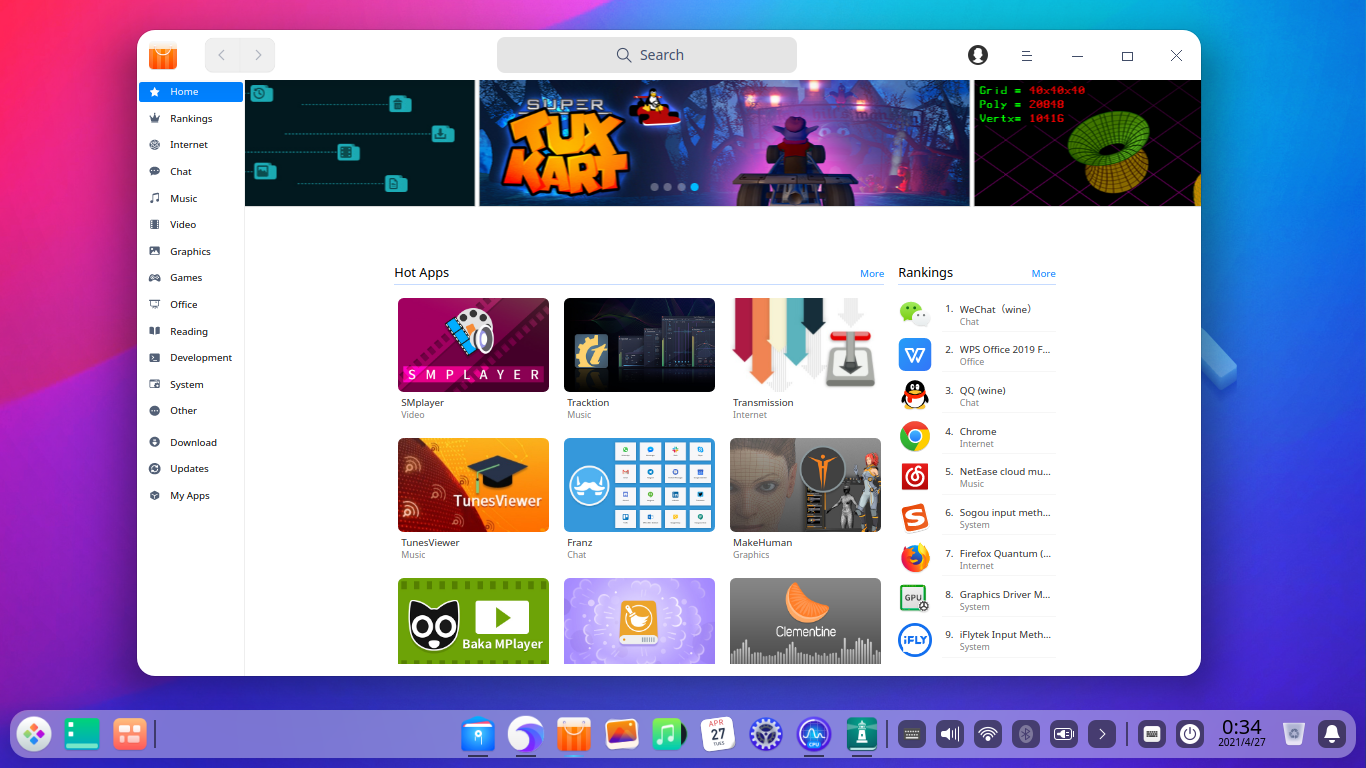Open the Updates page

(191, 469)
